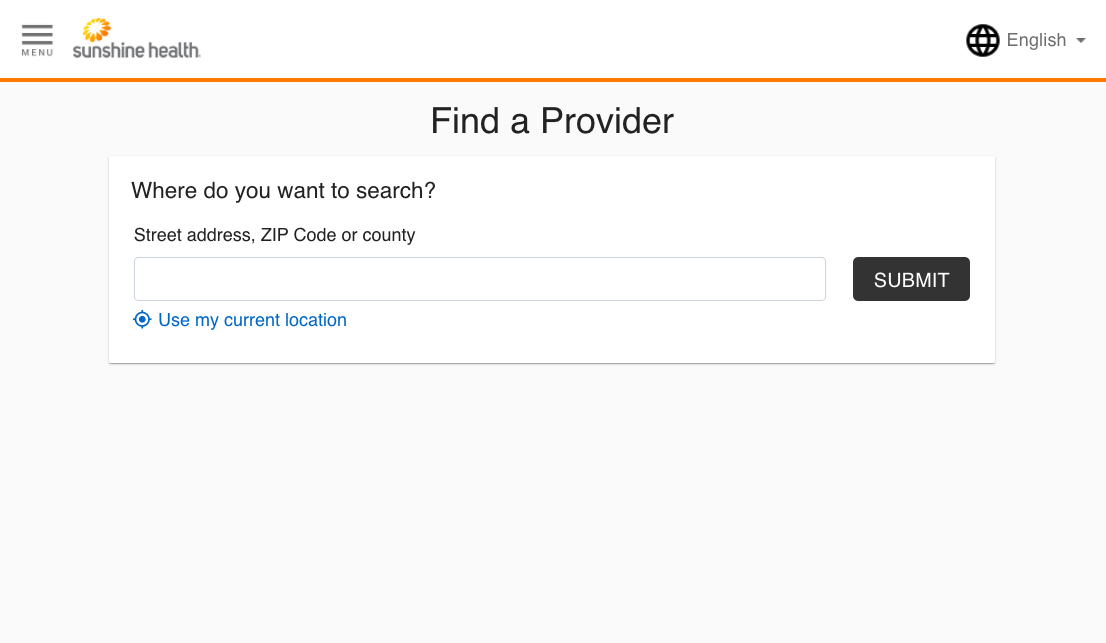Expand the caret arrow beside English
This screenshot has height=643, width=1106.
pyautogui.click(x=1081, y=41)
